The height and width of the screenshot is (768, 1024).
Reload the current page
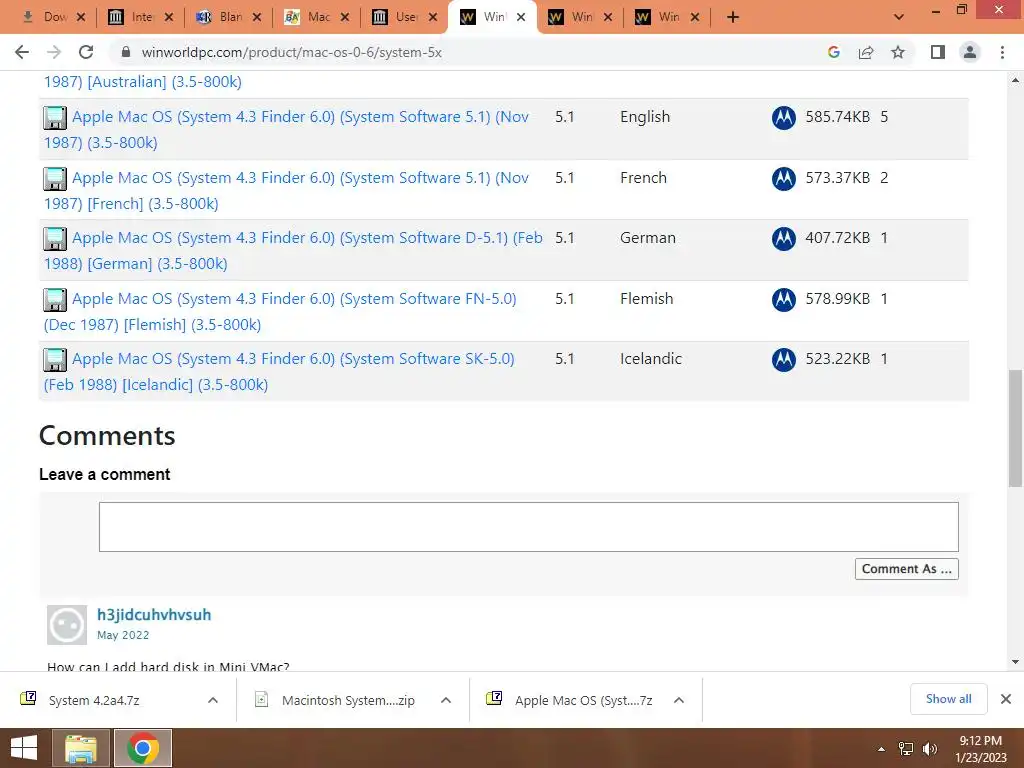[86, 52]
